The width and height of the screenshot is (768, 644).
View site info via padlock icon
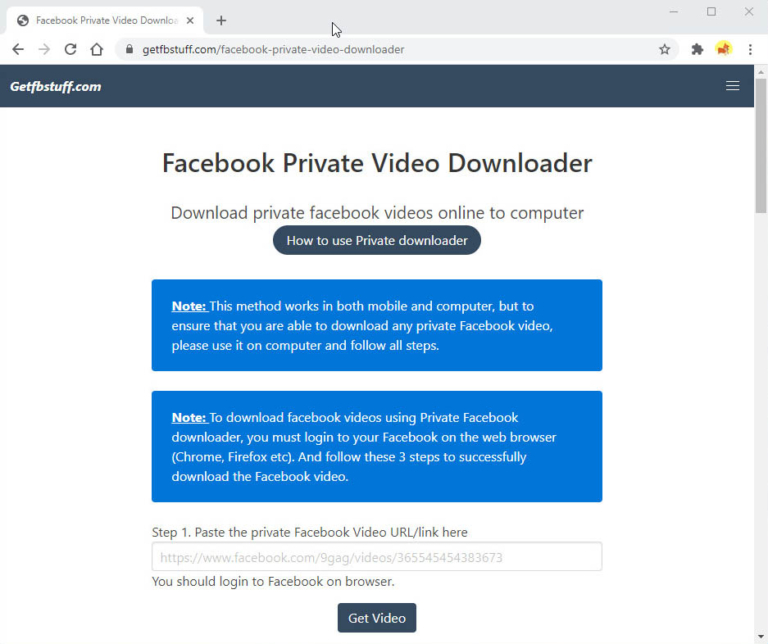(x=129, y=49)
